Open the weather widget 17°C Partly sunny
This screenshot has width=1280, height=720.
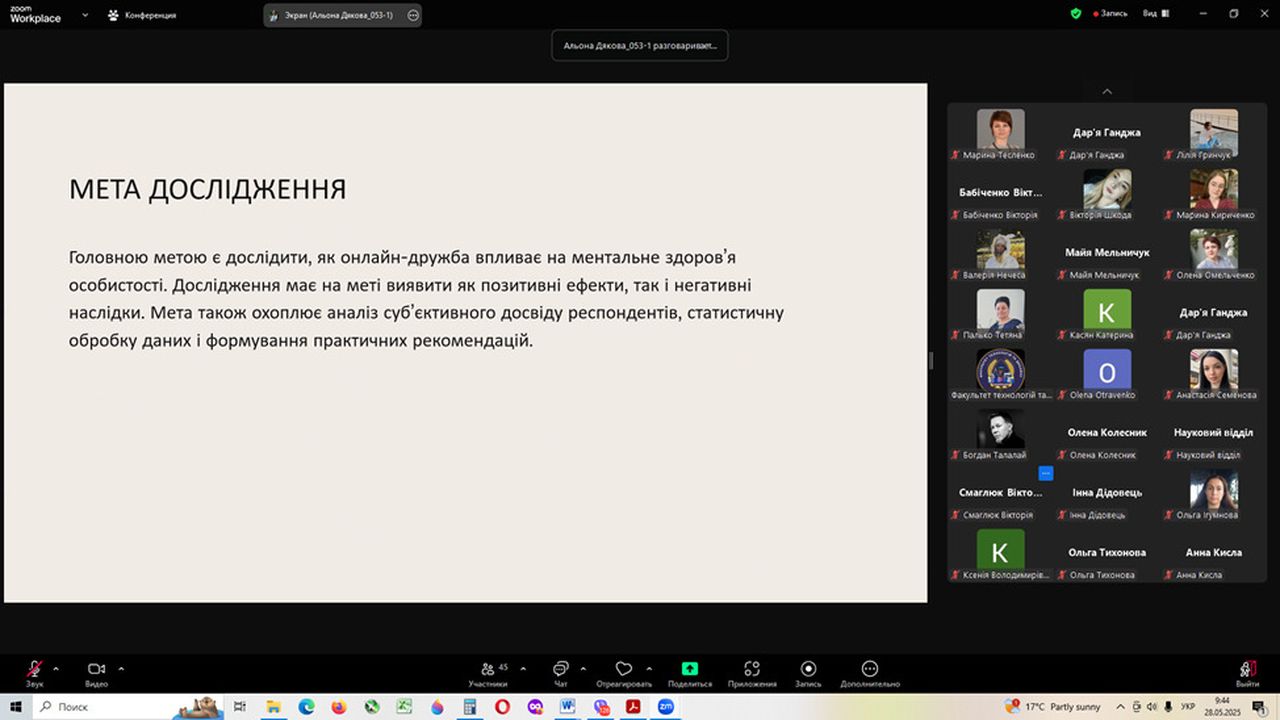tap(1053, 706)
